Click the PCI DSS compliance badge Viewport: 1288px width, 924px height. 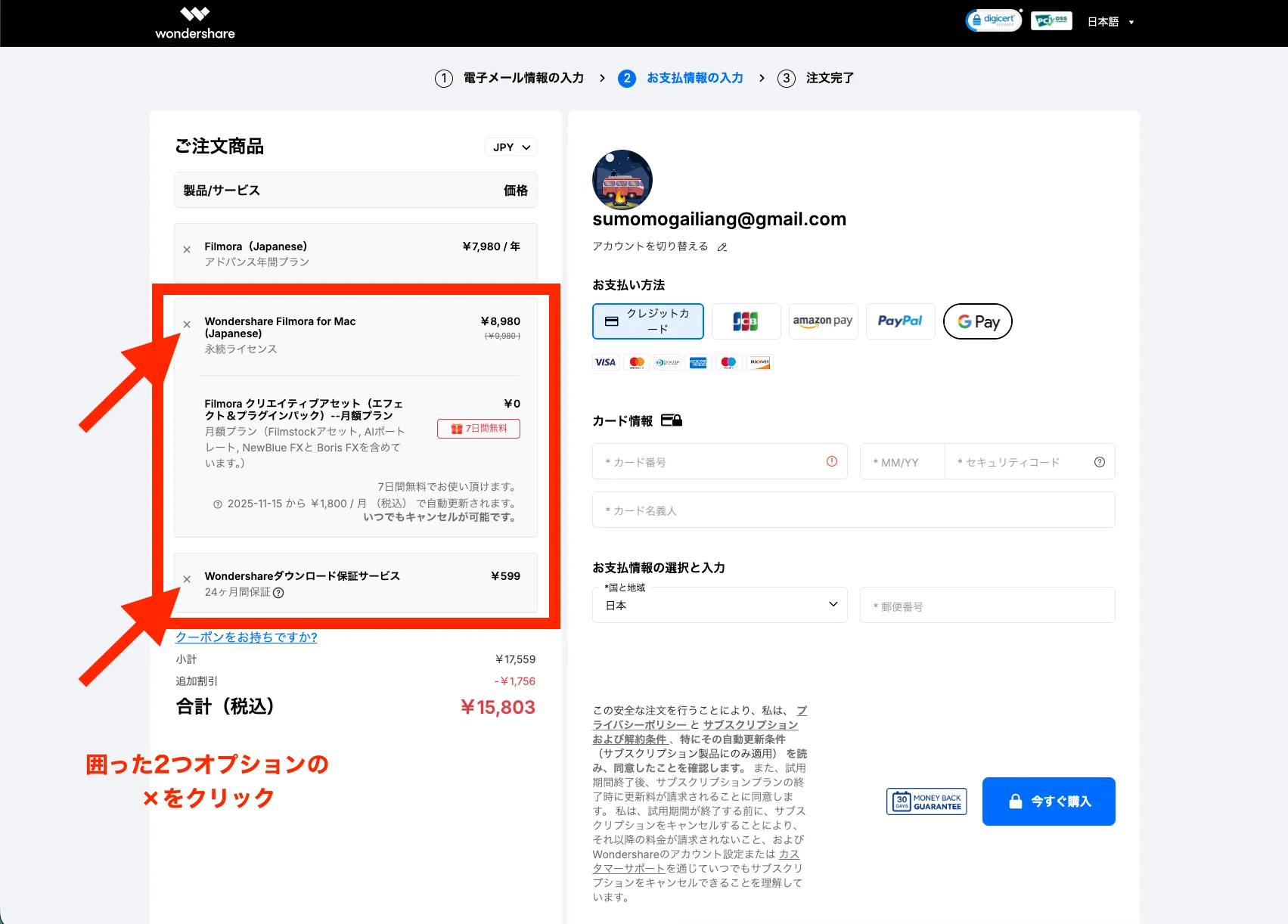[x=1051, y=20]
